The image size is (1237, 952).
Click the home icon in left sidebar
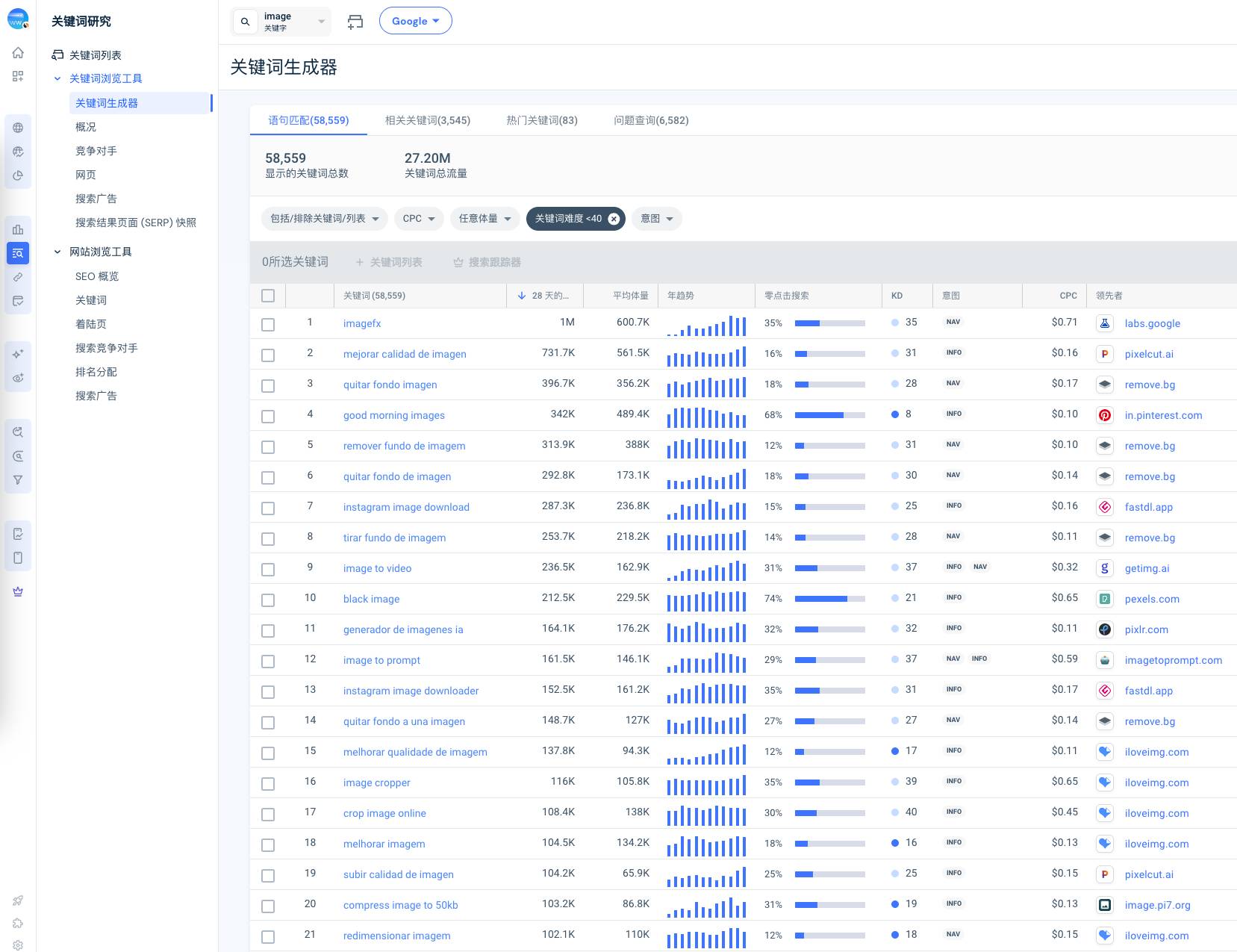(x=18, y=52)
